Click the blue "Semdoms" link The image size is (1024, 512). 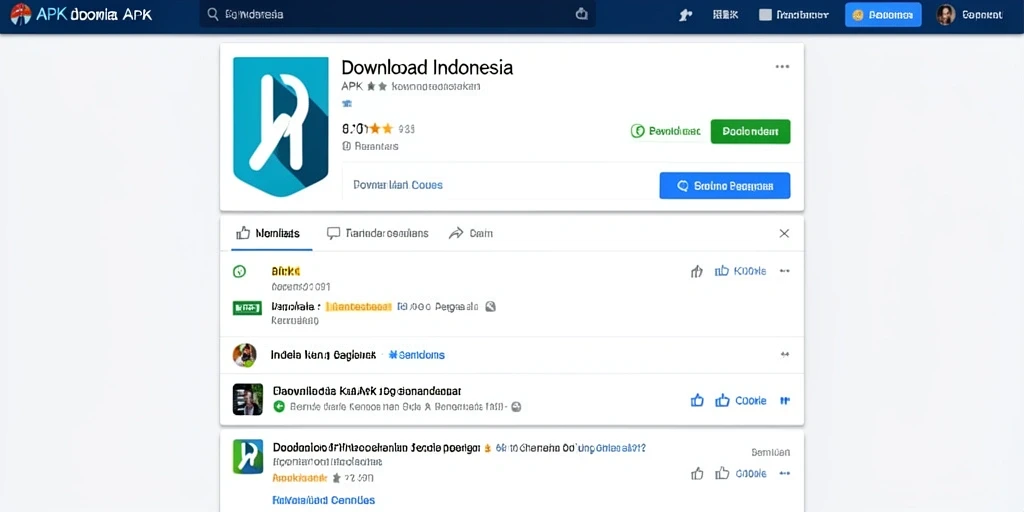417,355
